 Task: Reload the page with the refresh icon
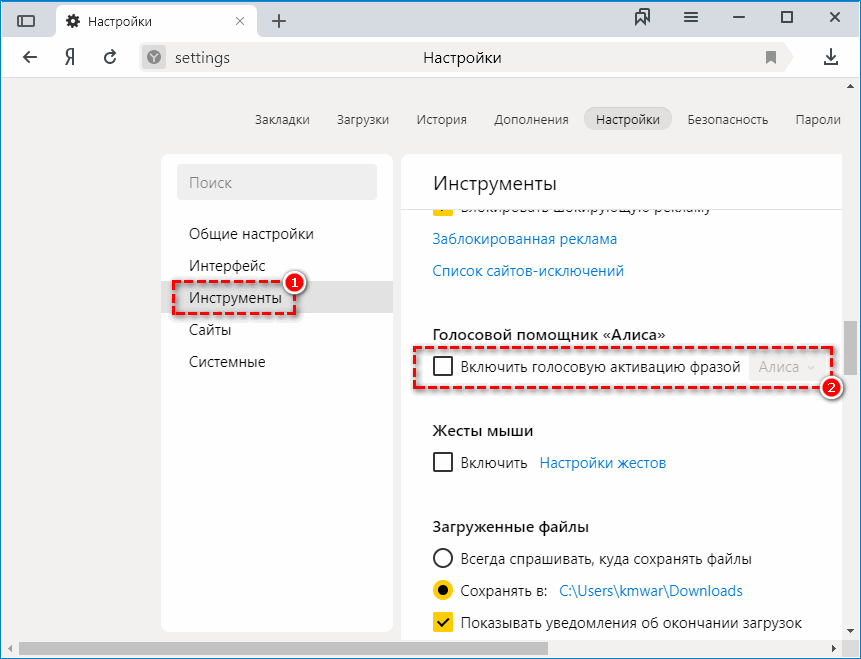[x=109, y=57]
